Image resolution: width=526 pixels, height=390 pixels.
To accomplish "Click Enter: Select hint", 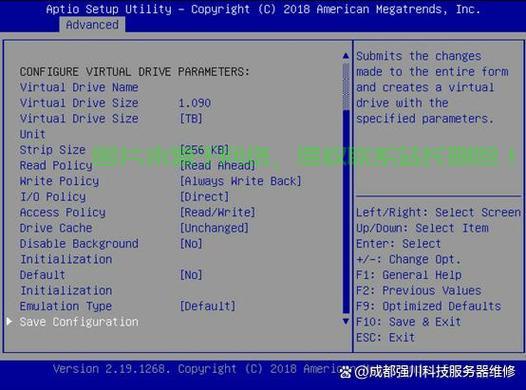I will (x=399, y=243).
